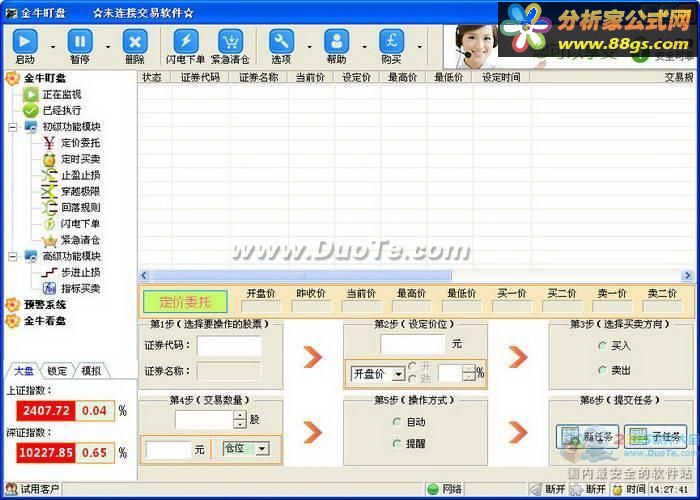Click the 证券名称 column header
The image size is (700, 500).
pyautogui.click(x=258, y=77)
